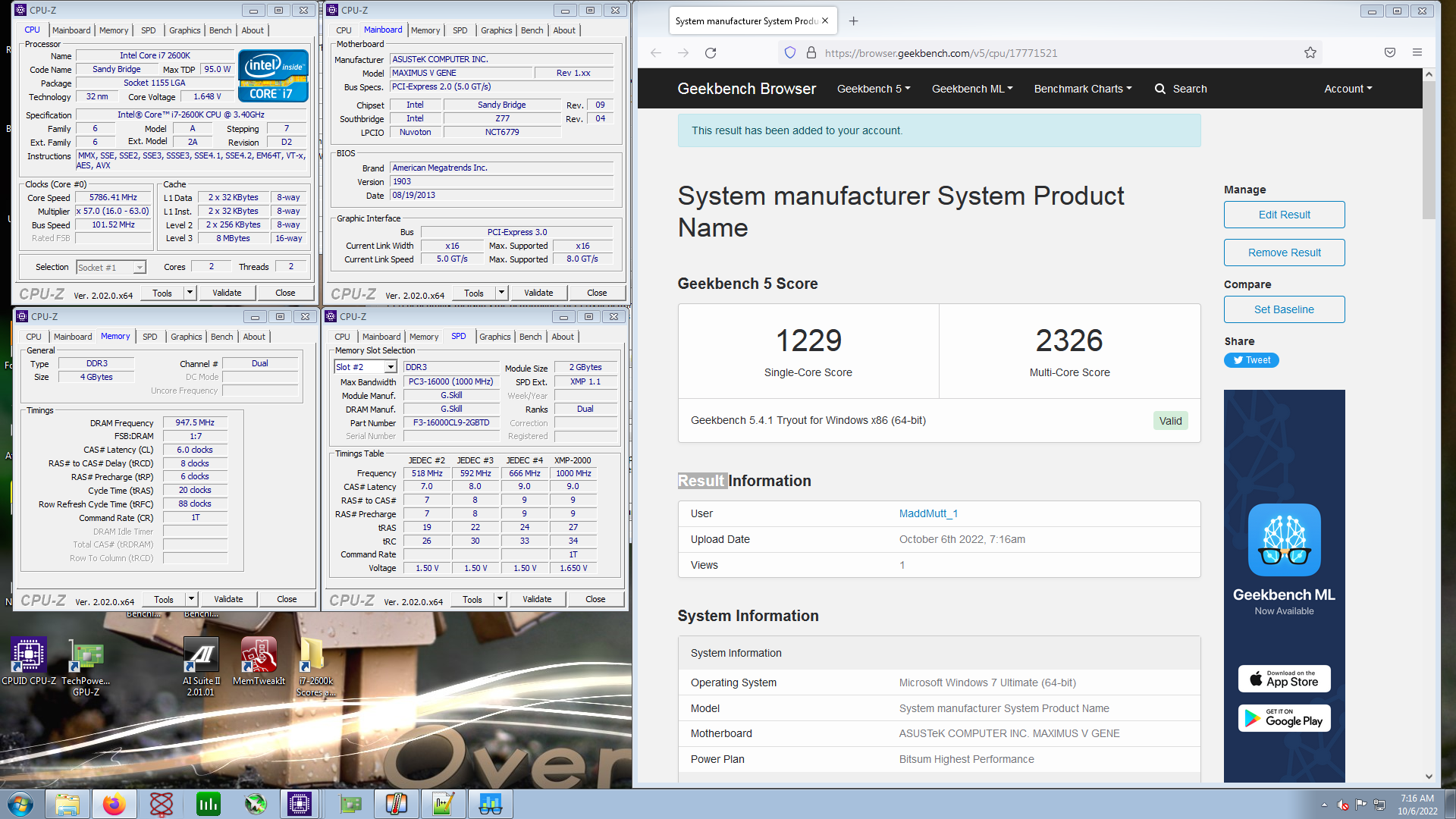Click the browser page vertical scrollbar thumb
Image resolution: width=1456 pixels, height=819 pixels.
(1429, 150)
